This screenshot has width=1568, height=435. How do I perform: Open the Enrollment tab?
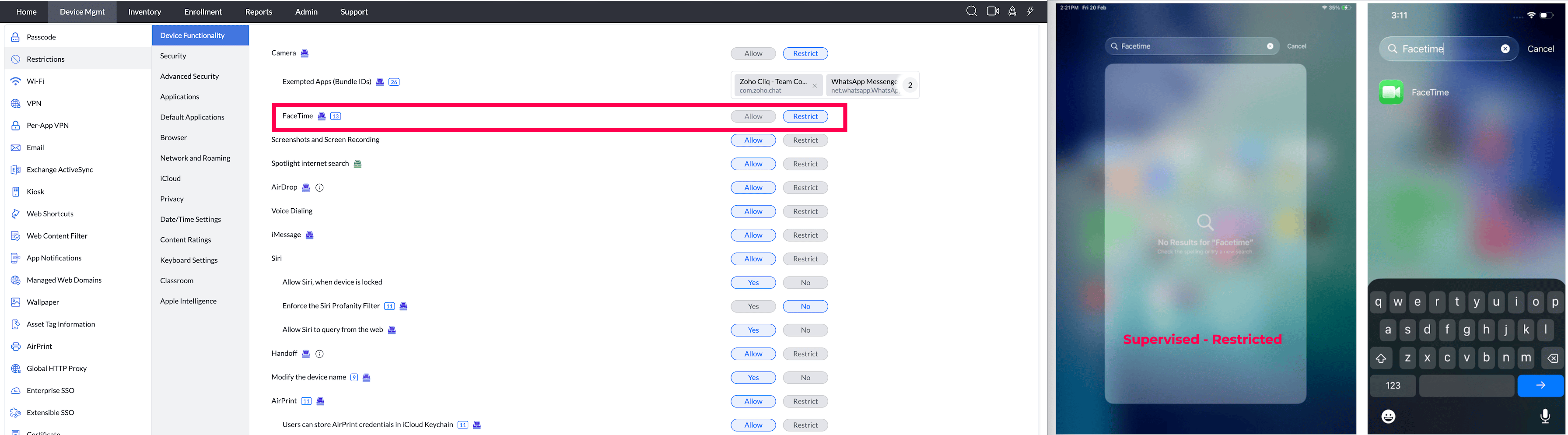pos(203,11)
